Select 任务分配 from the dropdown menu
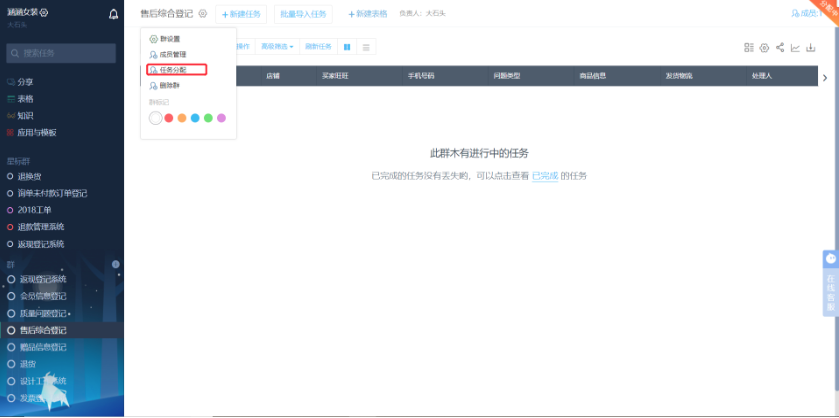 click(173, 70)
